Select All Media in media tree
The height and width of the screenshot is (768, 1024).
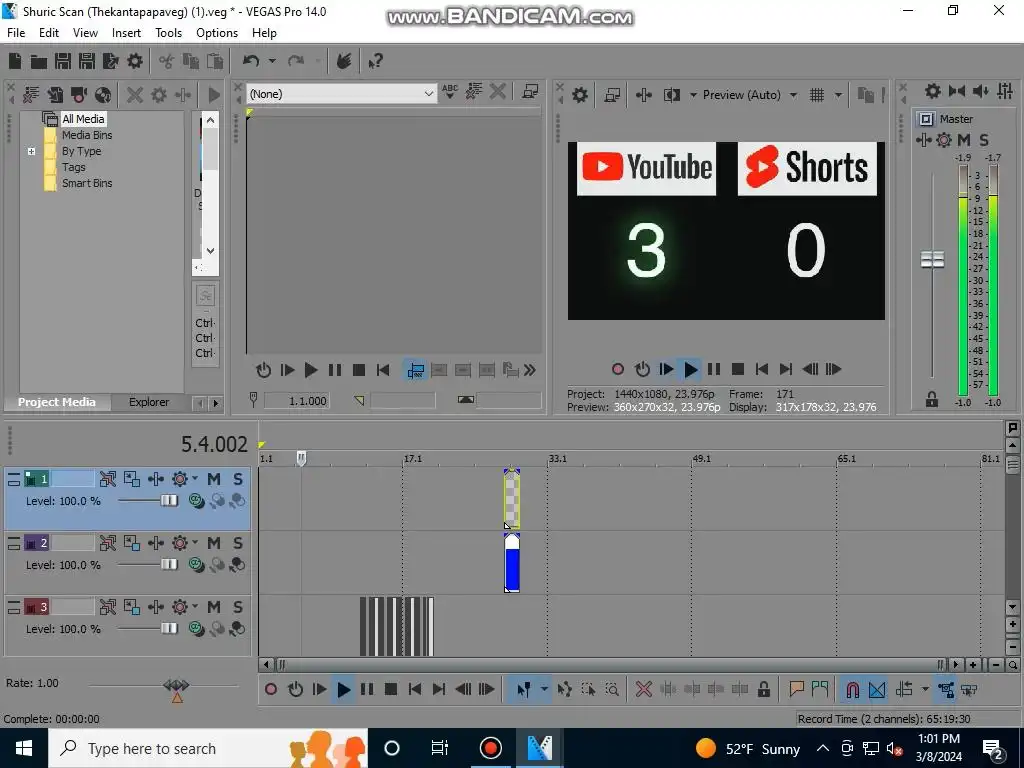[x=83, y=119]
